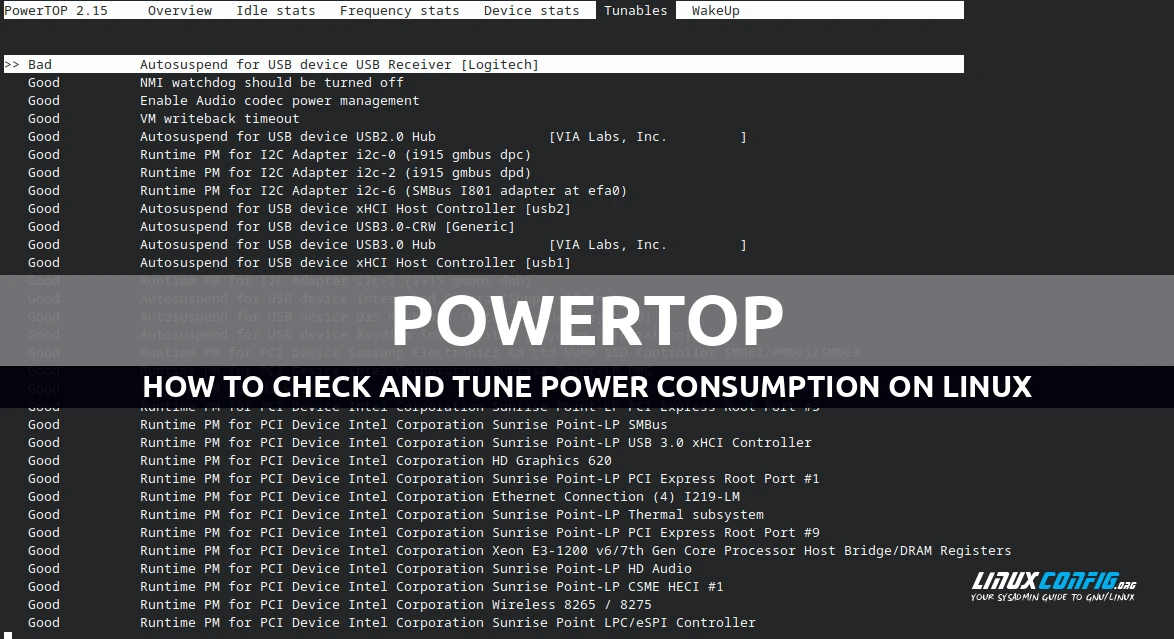Select Autosuspend for USB2.0 Hub row
Viewport: 1174px width, 639px height.
(x=387, y=136)
